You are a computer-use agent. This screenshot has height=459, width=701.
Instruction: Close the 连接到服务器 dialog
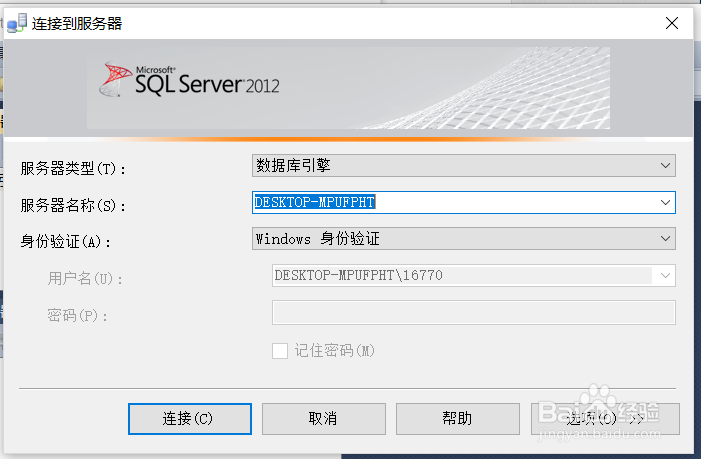[x=672, y=23]
